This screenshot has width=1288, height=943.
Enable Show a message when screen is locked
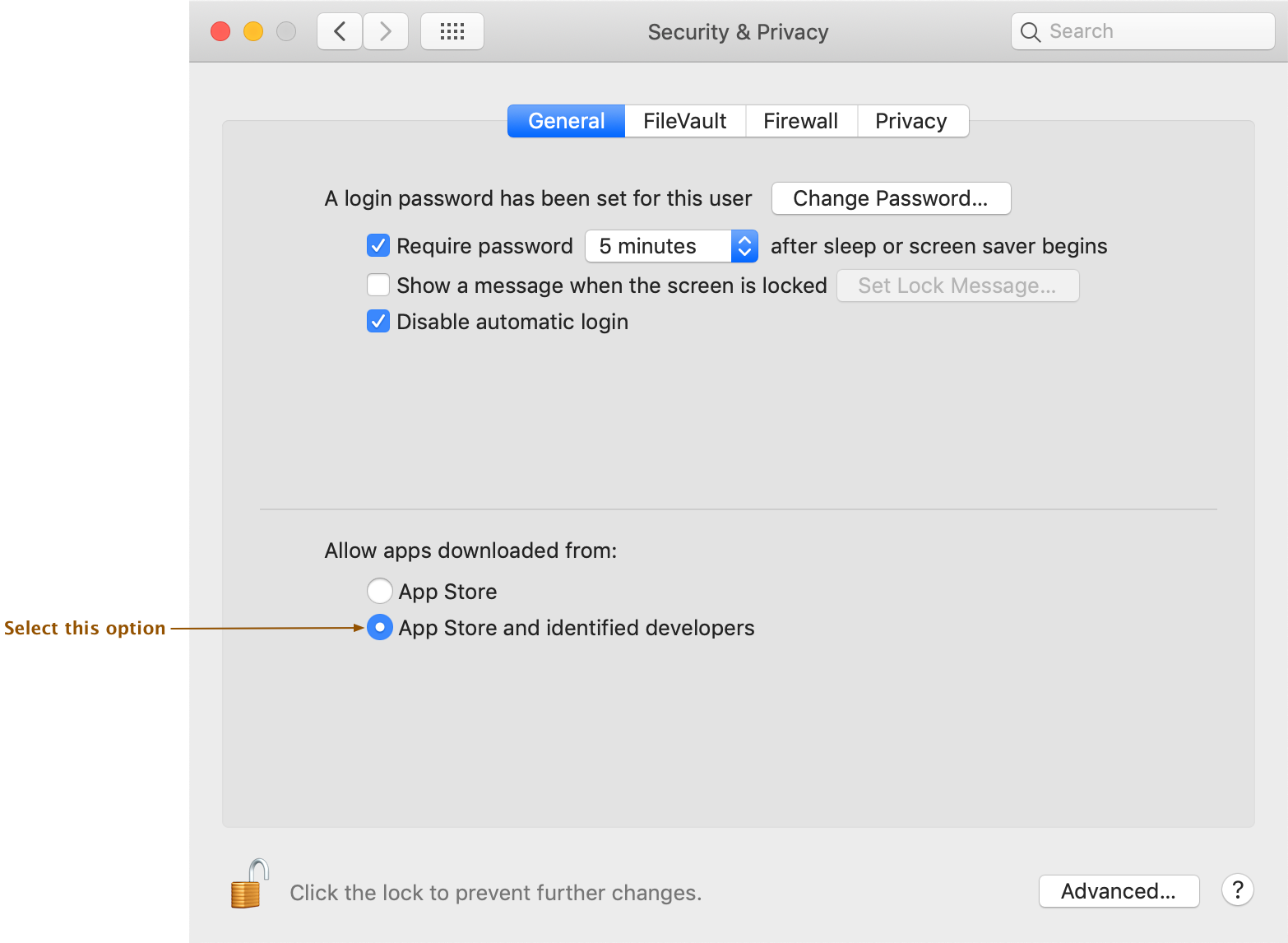(378, 285)
